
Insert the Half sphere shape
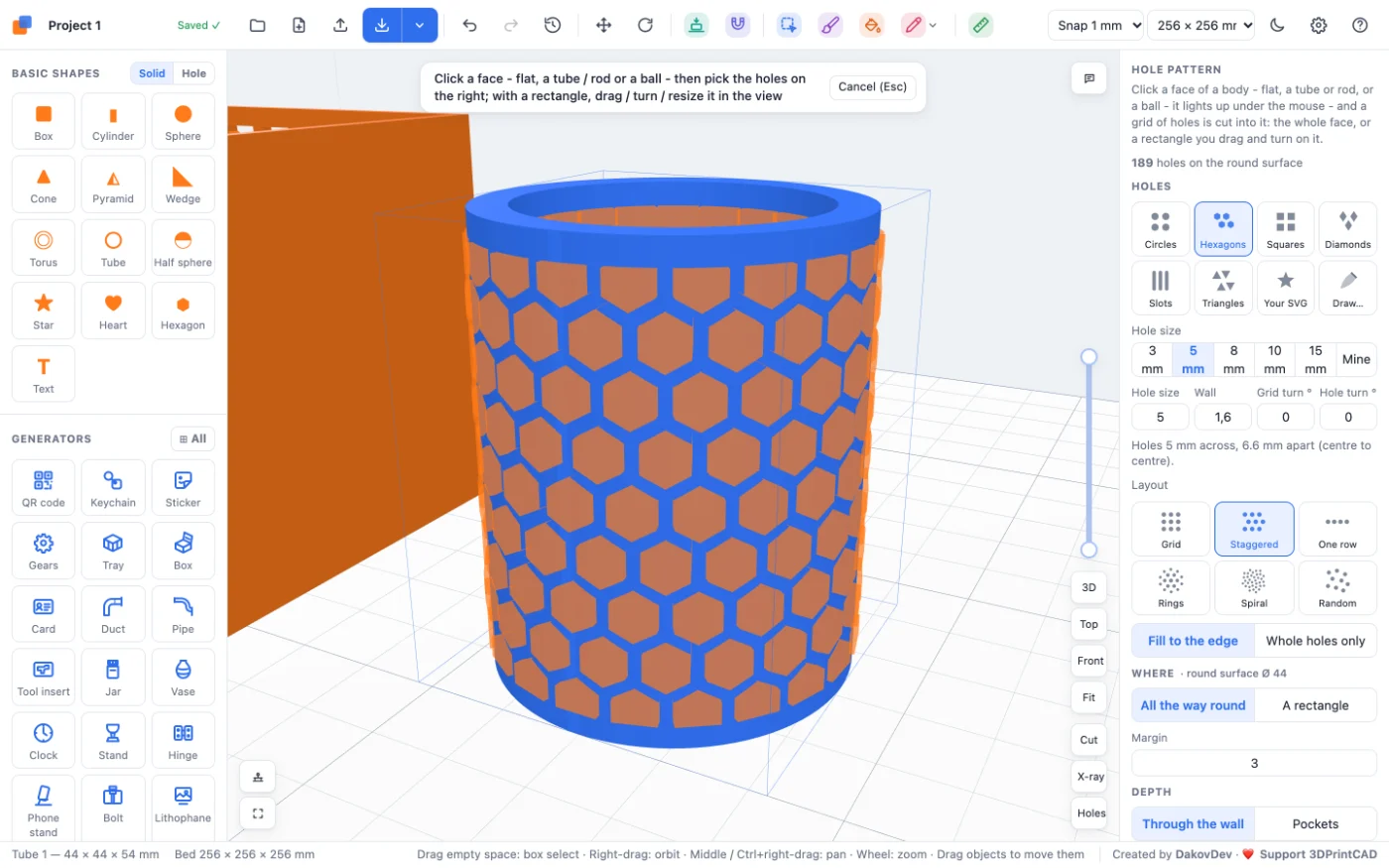click(183, 248)
